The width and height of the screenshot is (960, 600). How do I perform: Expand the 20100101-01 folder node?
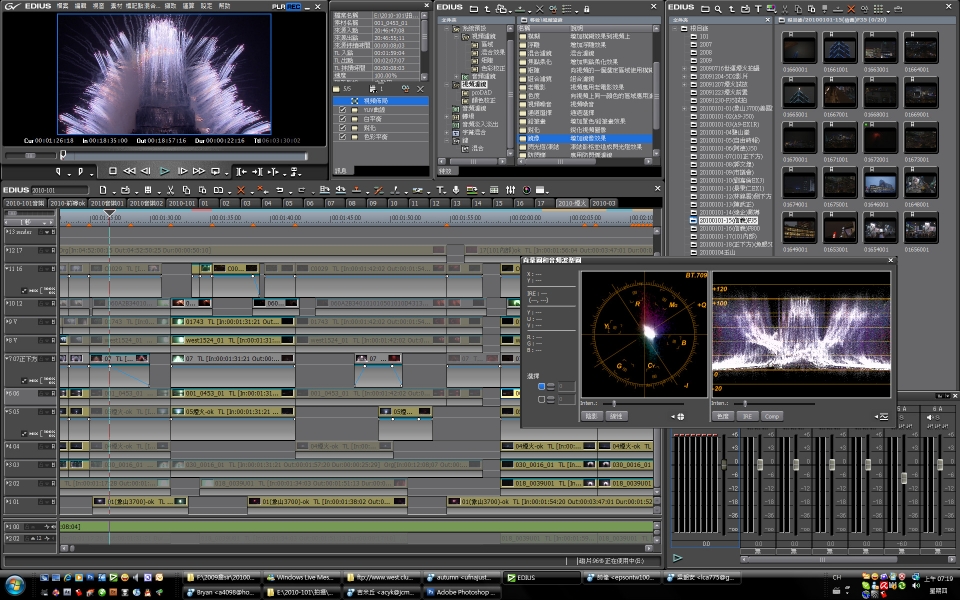click(685, 108)
